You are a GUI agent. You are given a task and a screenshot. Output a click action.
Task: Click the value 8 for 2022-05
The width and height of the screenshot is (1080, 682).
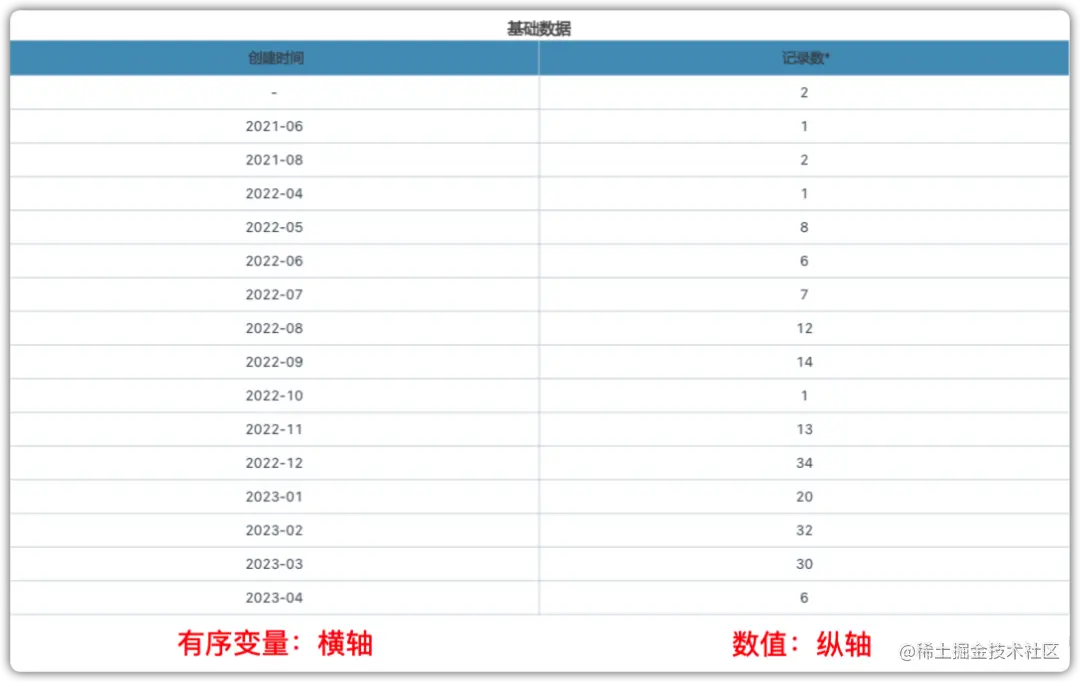[804, 227]
